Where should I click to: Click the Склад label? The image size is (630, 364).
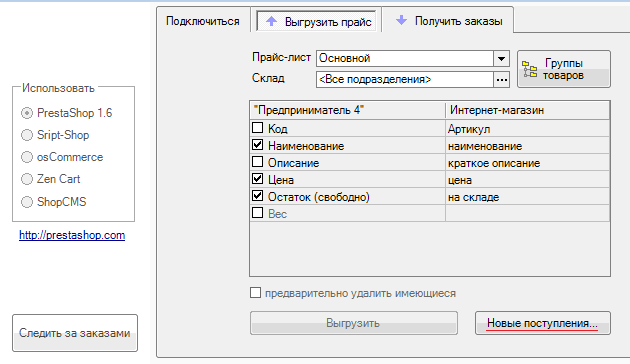click(268, 78)
